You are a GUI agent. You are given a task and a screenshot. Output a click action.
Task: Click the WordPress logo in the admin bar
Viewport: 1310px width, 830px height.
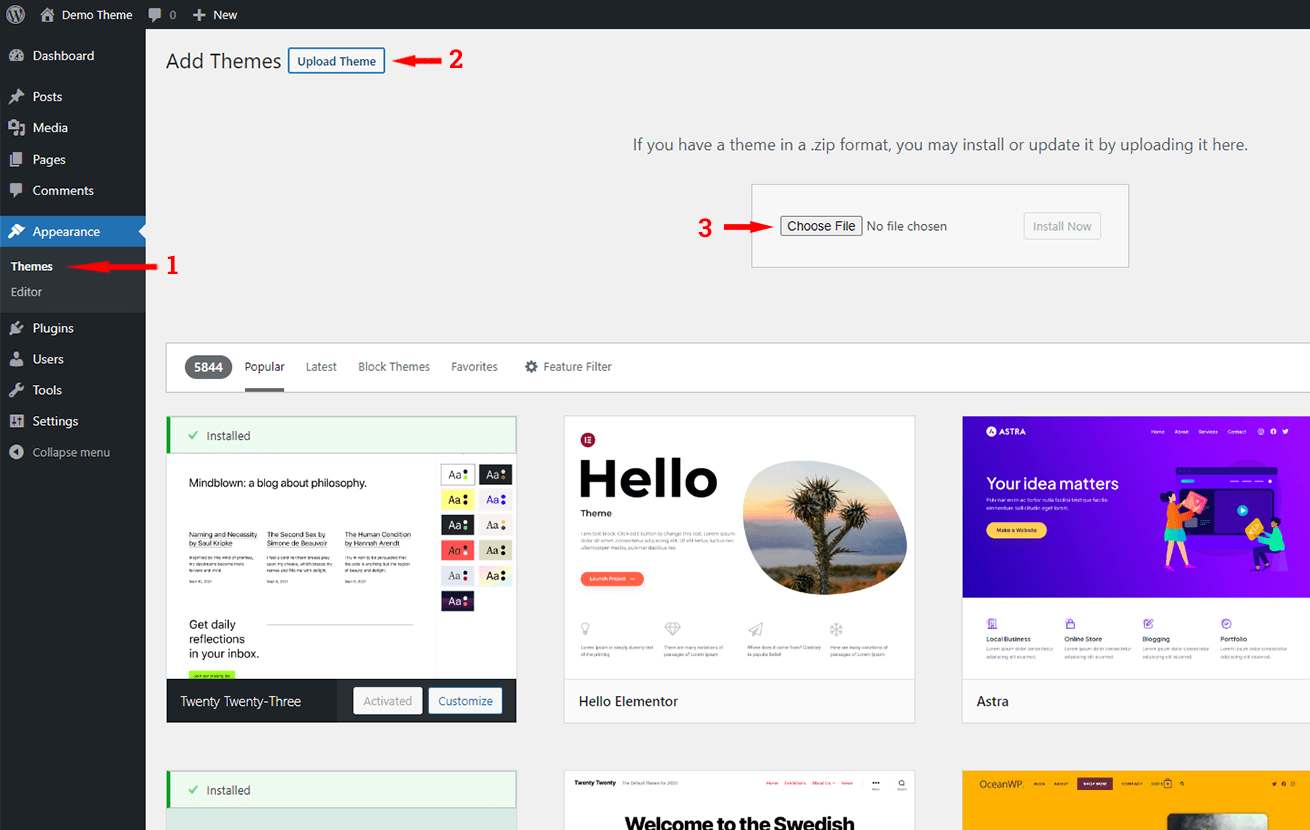15,14
